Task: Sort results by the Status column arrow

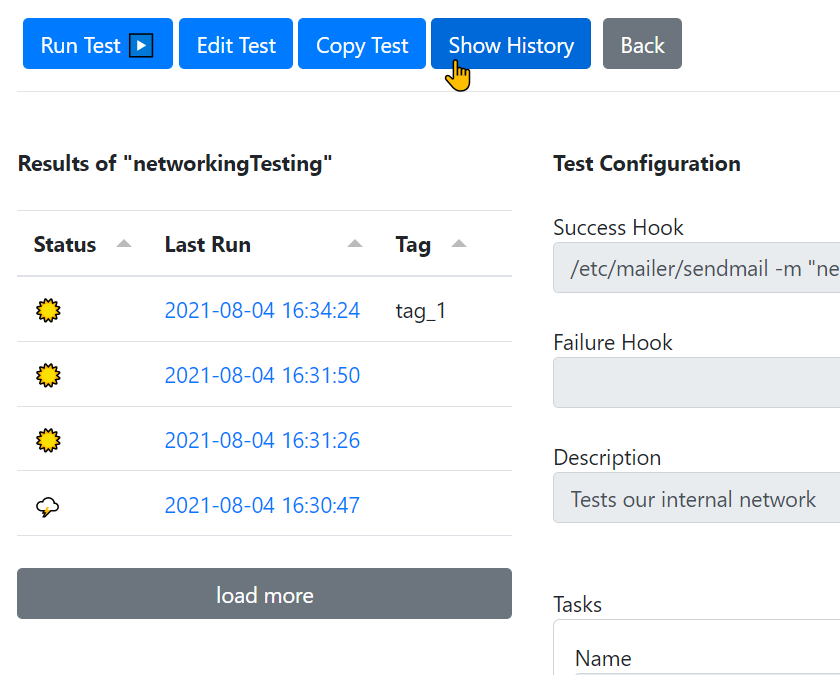Action: click(124, 244)
